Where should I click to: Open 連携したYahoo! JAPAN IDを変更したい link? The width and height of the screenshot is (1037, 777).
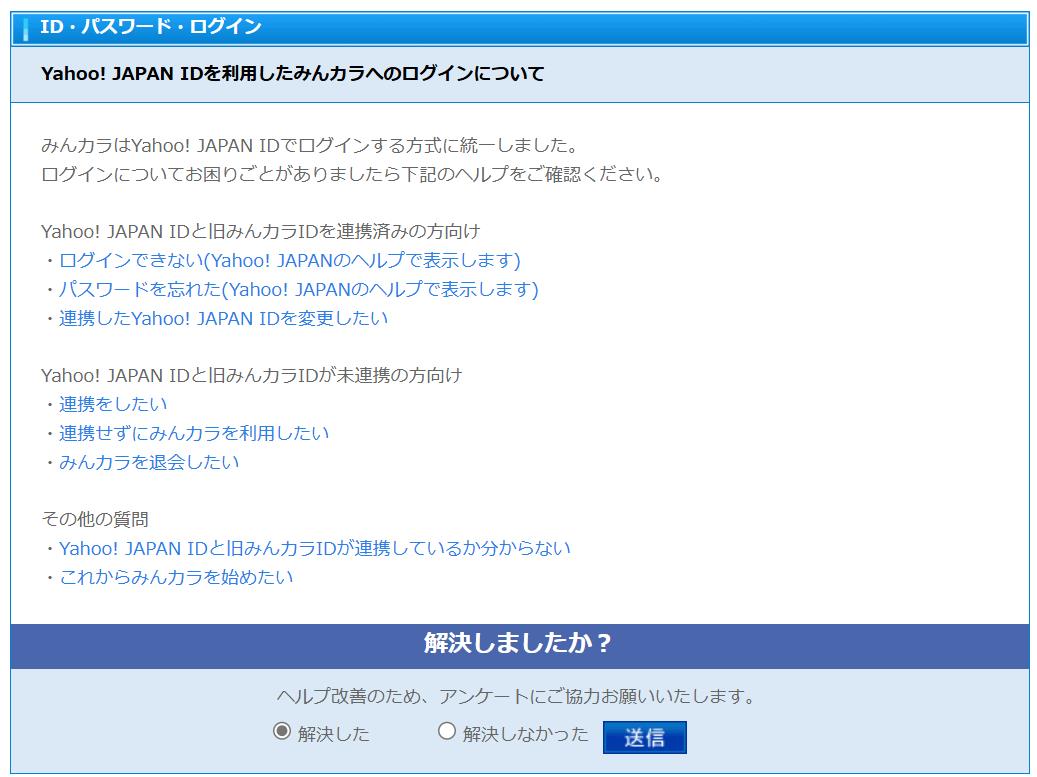pos(224,319)
